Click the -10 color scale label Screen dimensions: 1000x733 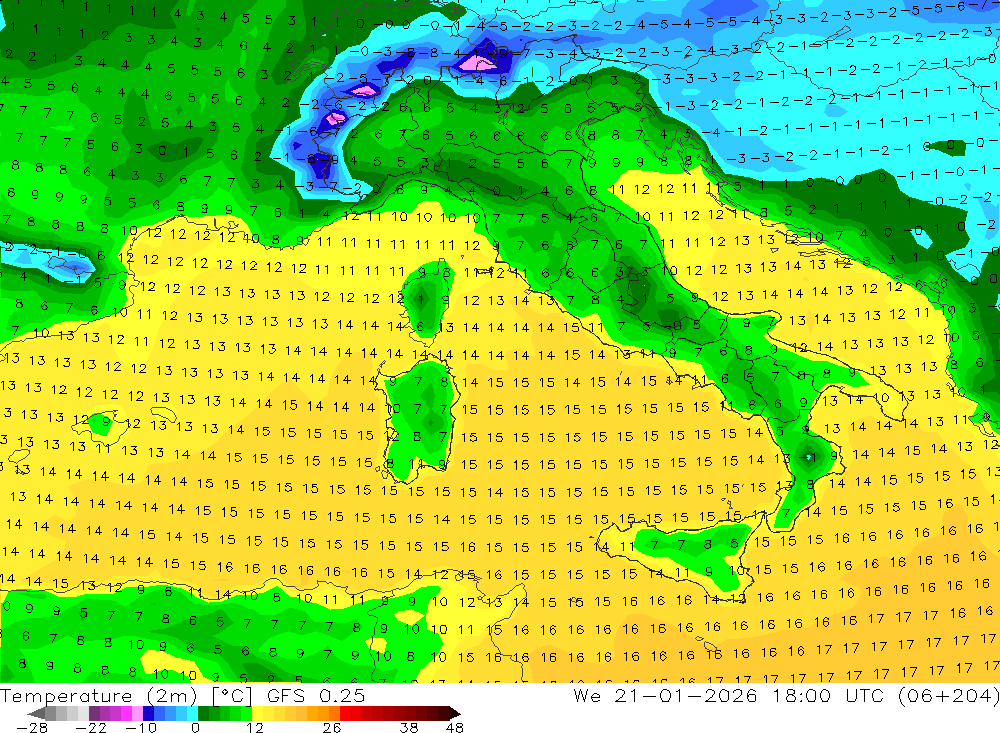pos(141,728)
